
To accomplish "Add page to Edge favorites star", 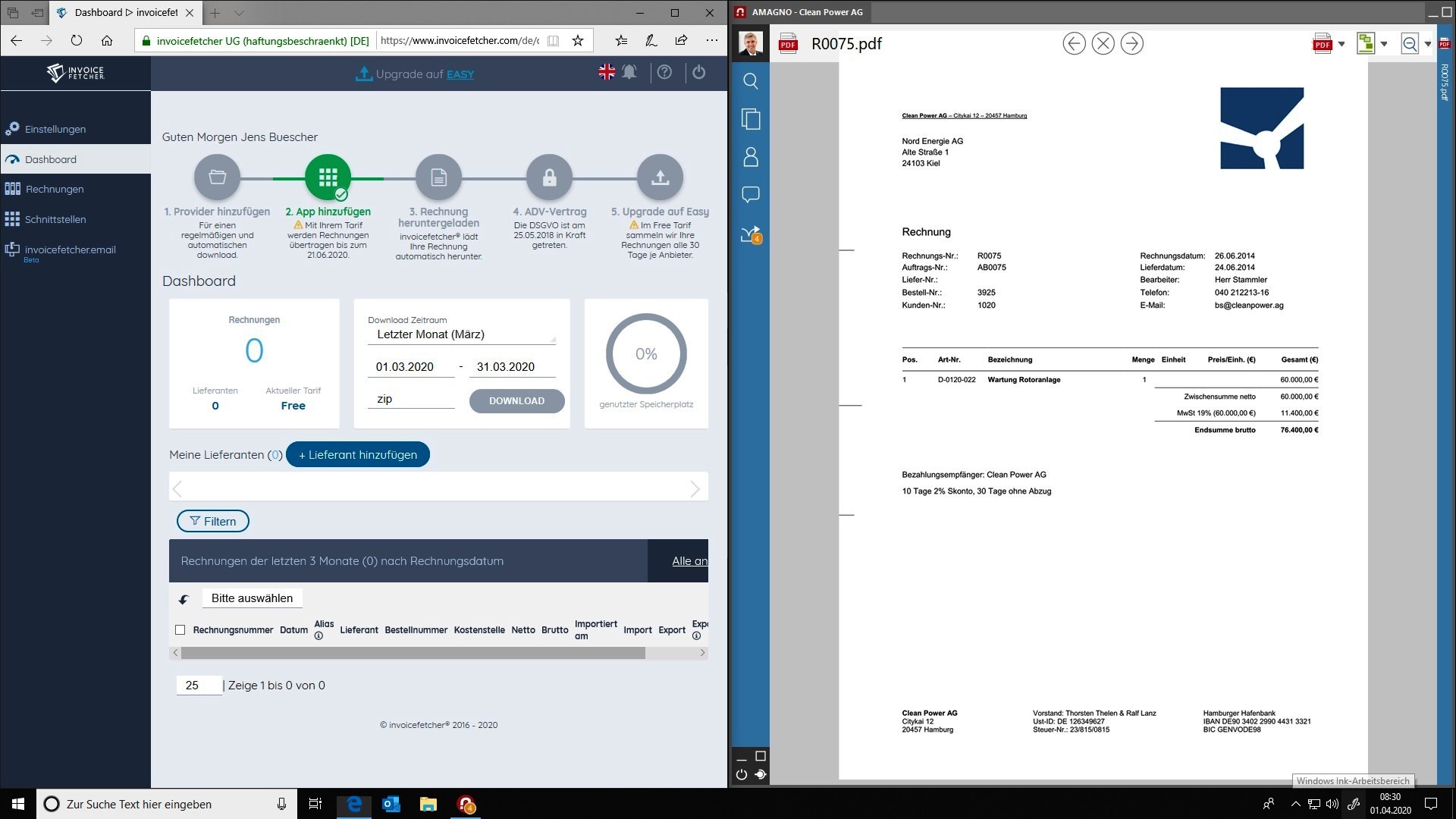I will pos(578,40).
